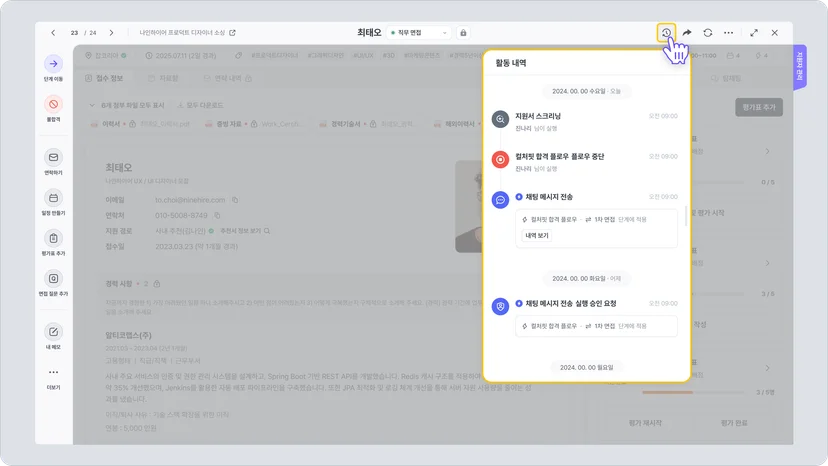
Task: Expand the evaluation row chevron near 3/5
Action: 767,263
